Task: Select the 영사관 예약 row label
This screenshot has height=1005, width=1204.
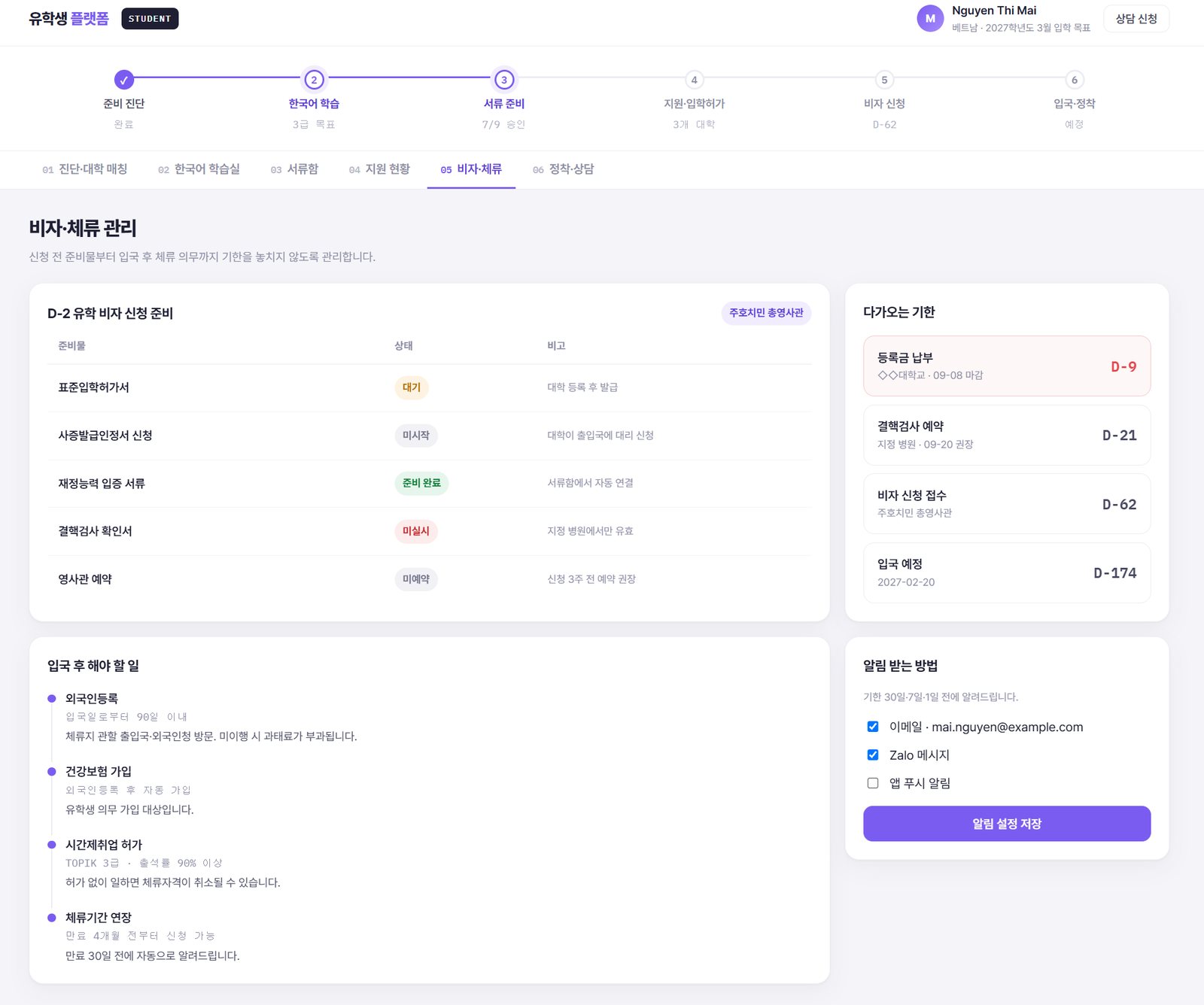Action: pyautogui.click(x=85, y=579)
